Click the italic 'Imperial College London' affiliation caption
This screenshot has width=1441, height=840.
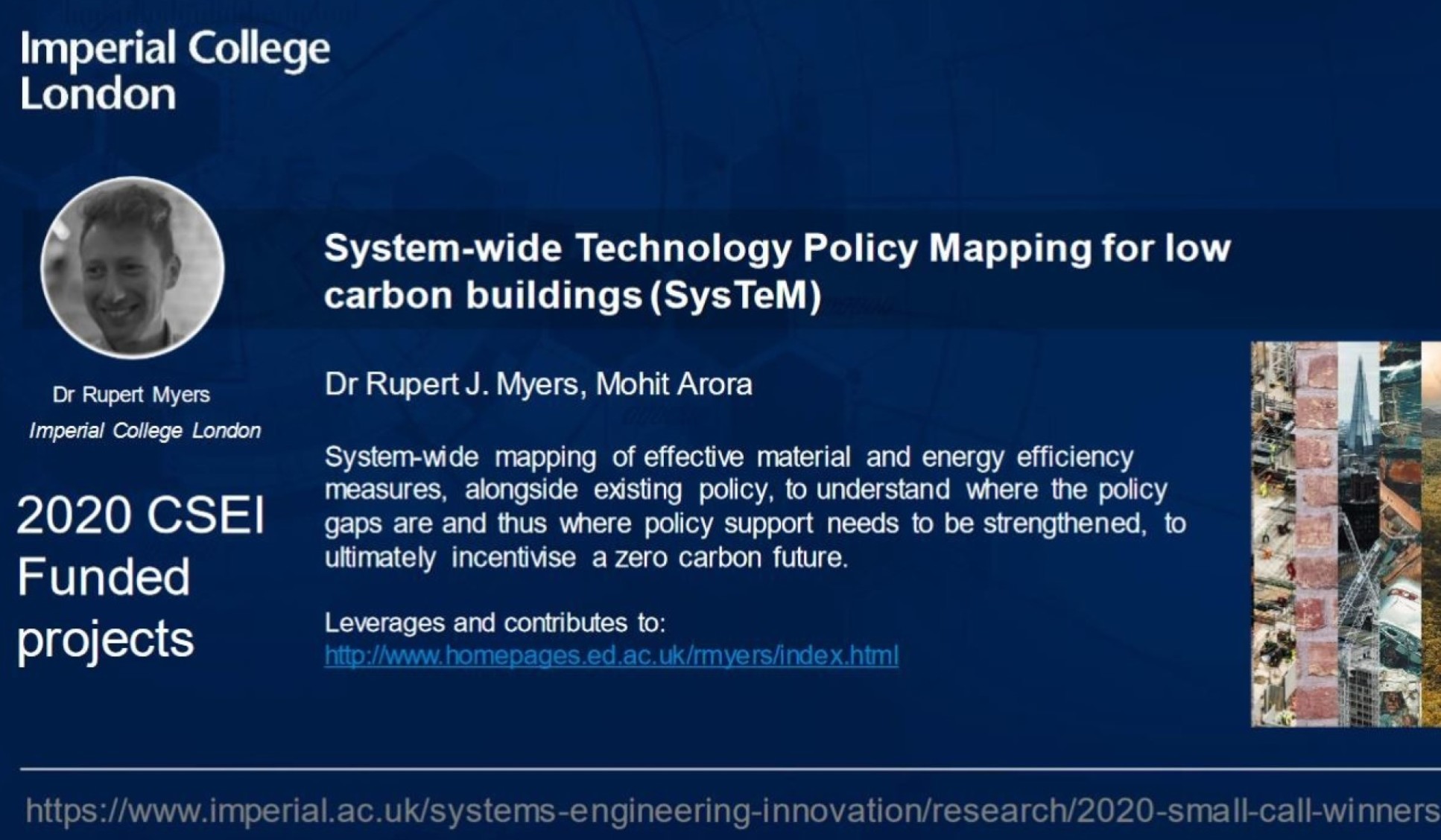[145, 430]
